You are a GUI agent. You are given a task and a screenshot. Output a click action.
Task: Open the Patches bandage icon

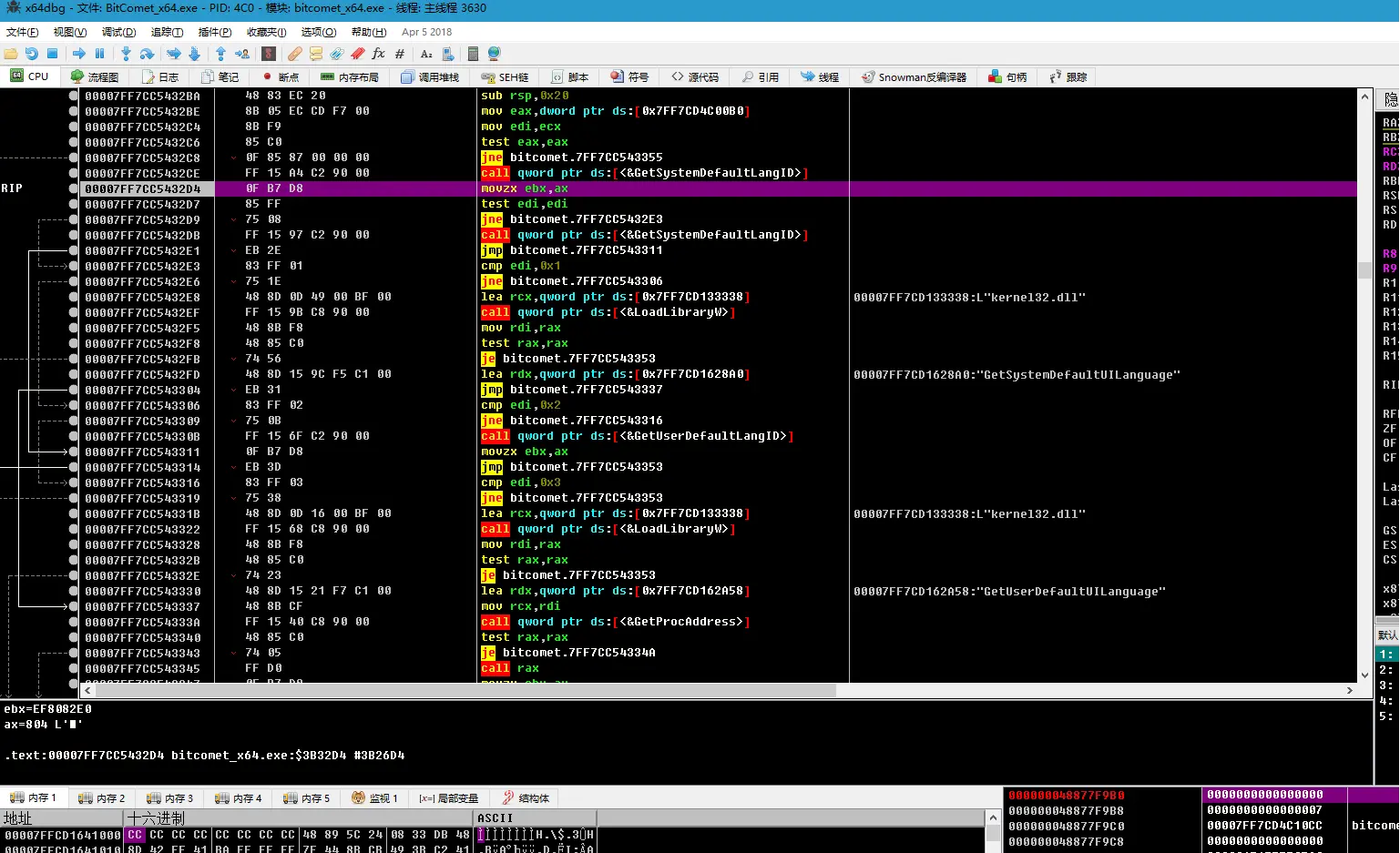coord(295,54)
